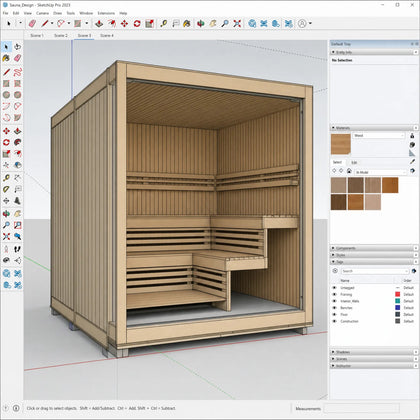Select the Tape Measure tool in top toolbar
The height and width of the screenshot is (420, 420).
[163, 23]
